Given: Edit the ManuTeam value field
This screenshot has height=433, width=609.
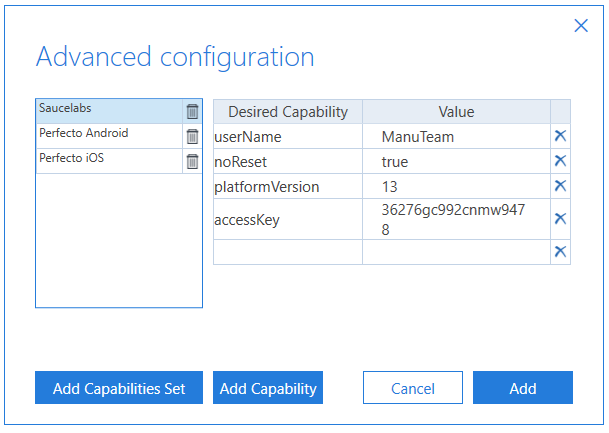Looking at the screenshot, I should [x=455, y=137].
